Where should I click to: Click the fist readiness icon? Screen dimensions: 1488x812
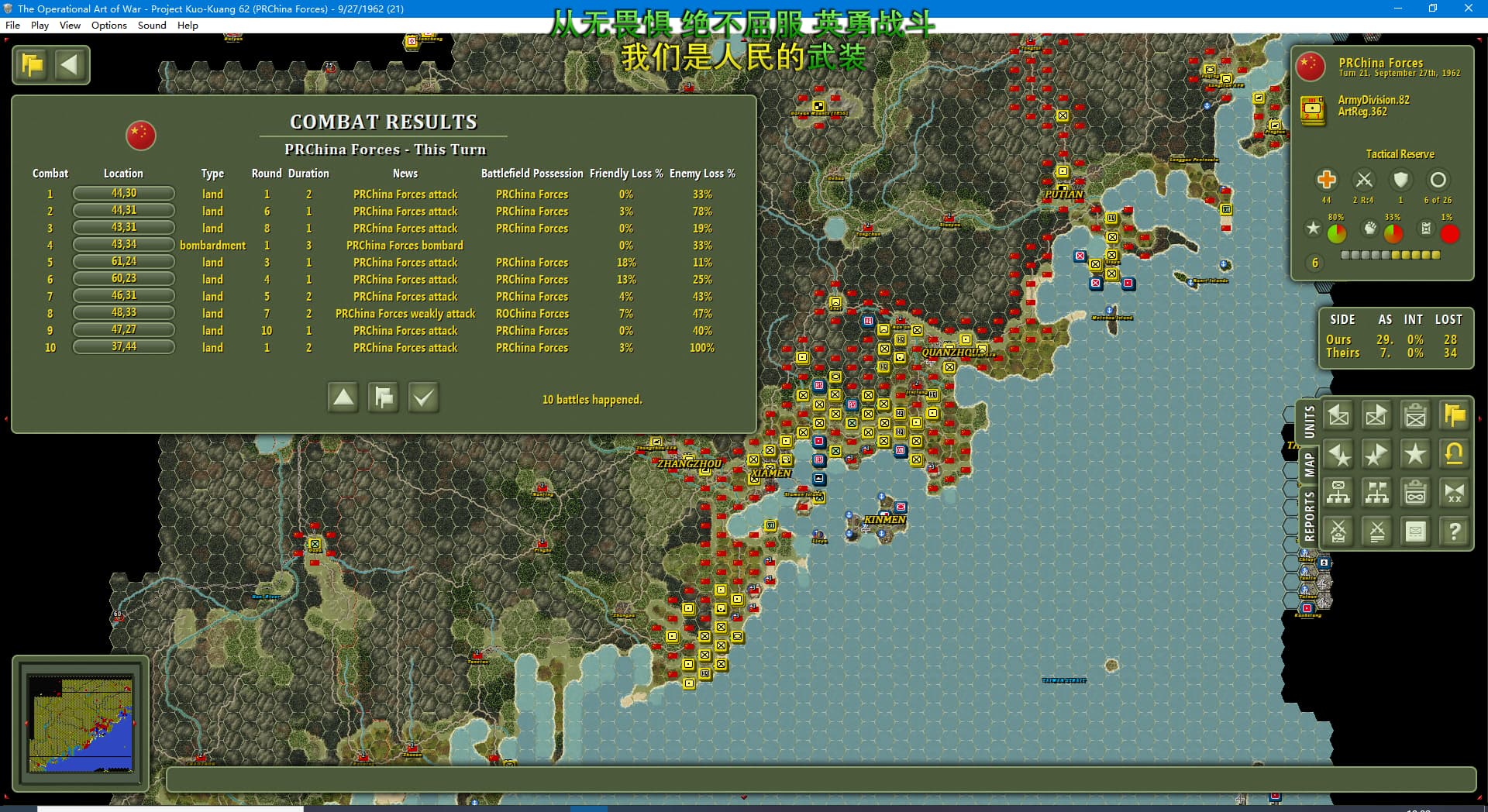(1370, 228)
